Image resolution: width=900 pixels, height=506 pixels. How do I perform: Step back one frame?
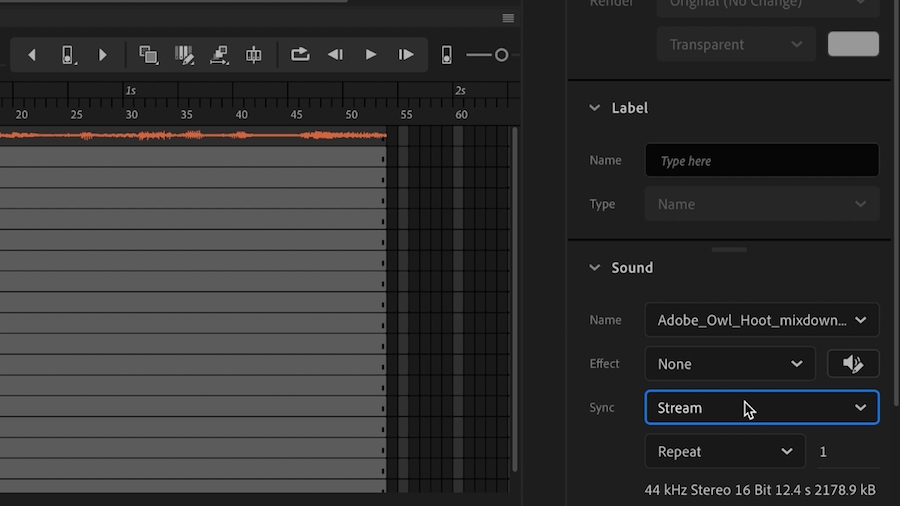(336, 55)
